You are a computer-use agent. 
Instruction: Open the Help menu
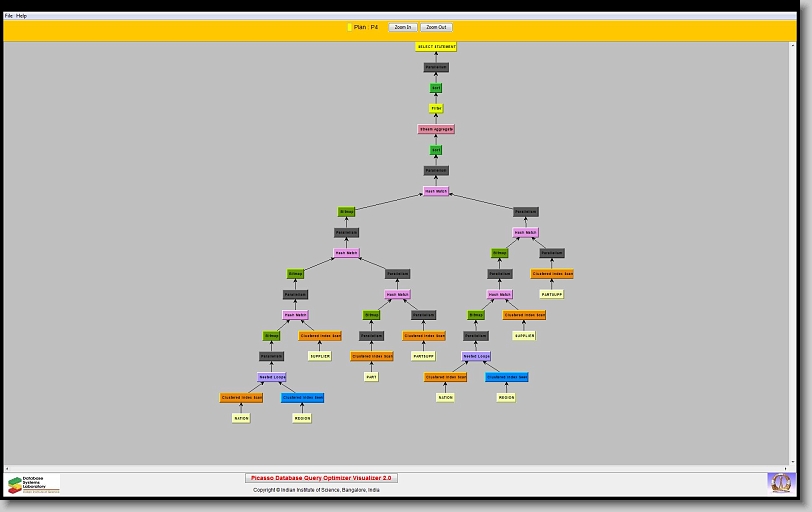(x=22, y=16)
